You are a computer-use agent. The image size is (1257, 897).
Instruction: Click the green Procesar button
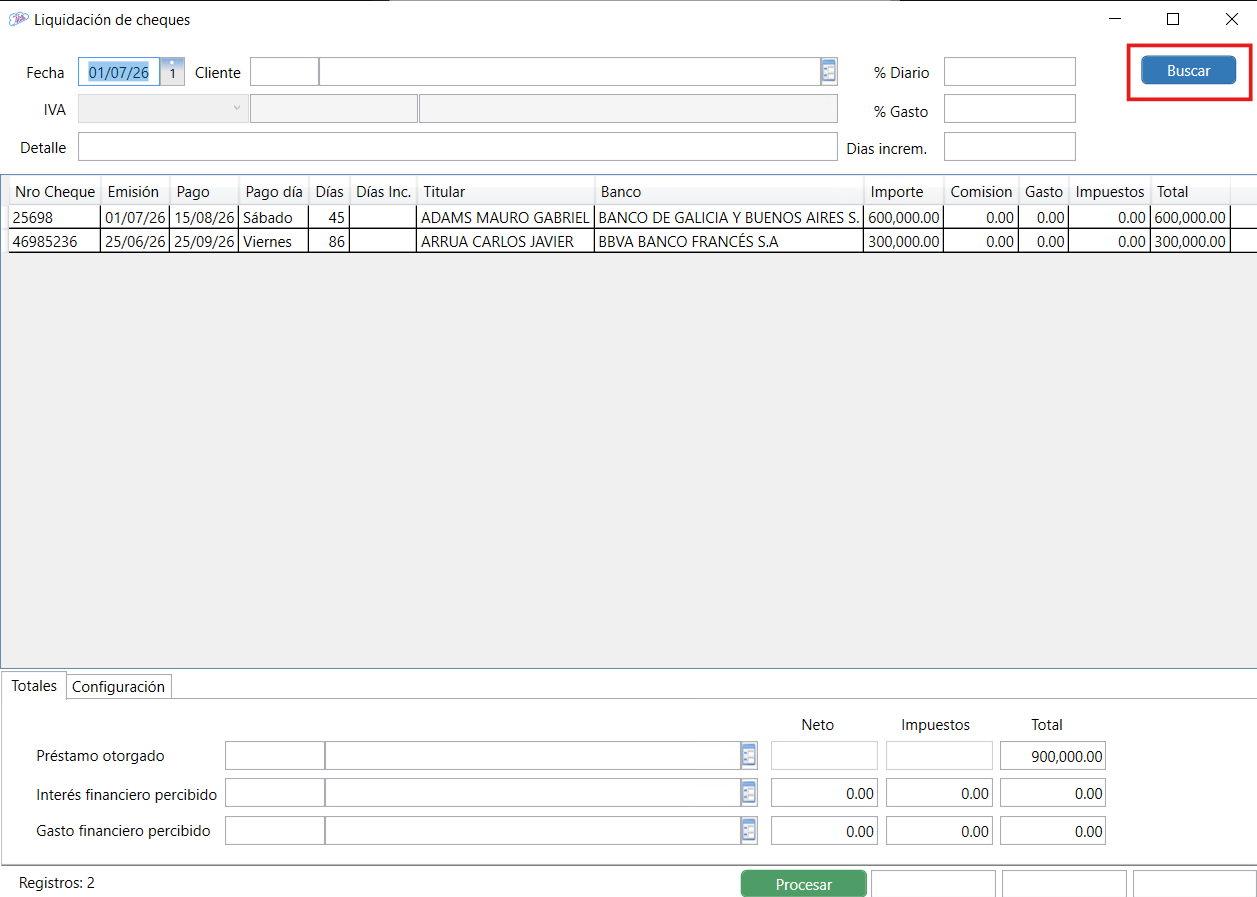pos(803,884)
